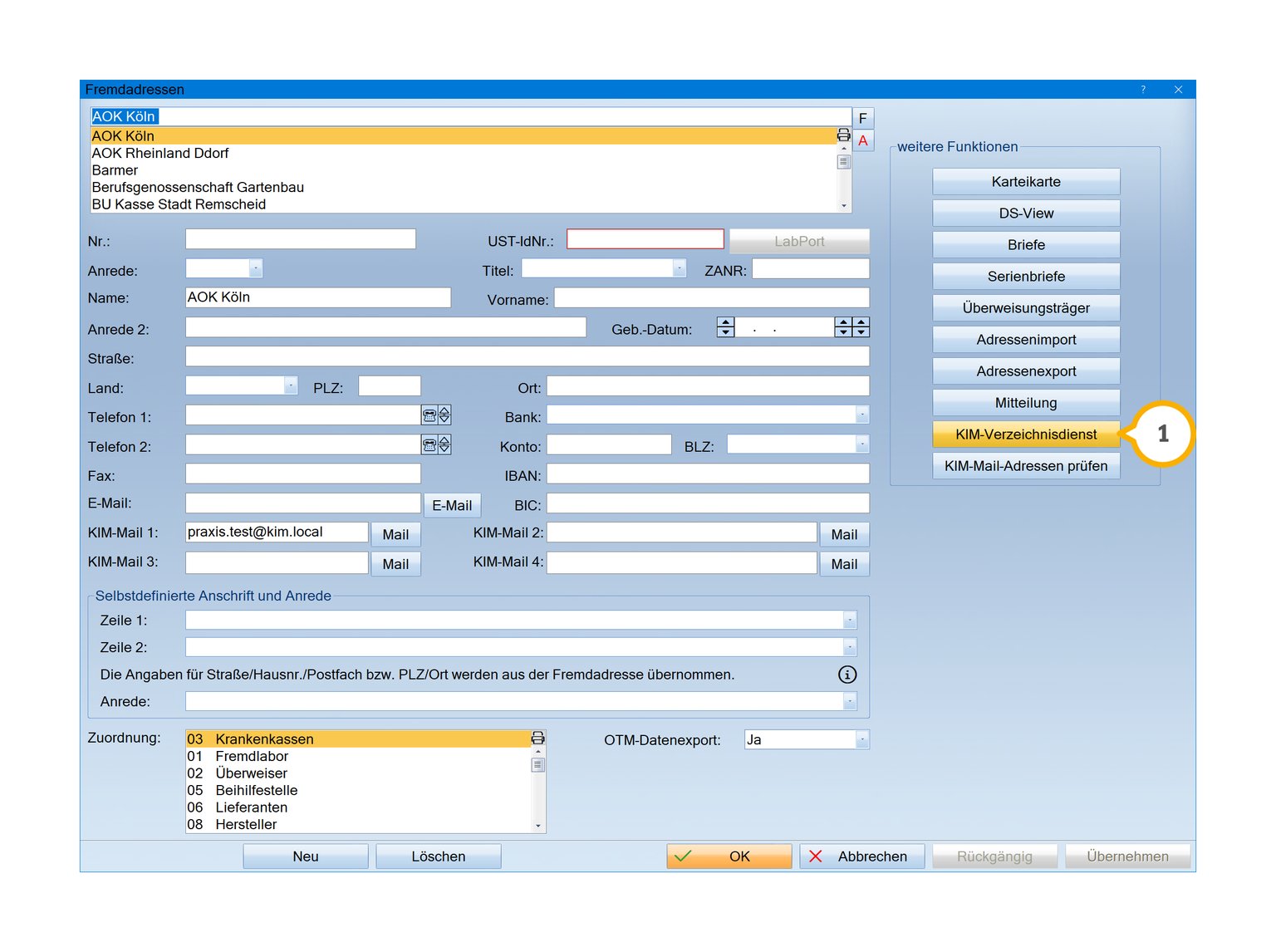Open the Anrede dropdown

pos(256,268)
